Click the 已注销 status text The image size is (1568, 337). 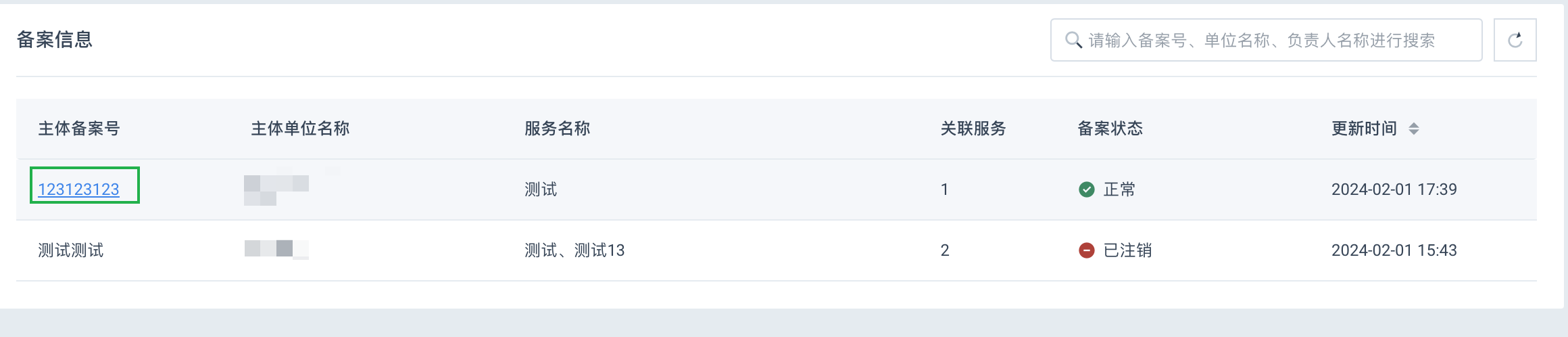(x=1127, y=250)
